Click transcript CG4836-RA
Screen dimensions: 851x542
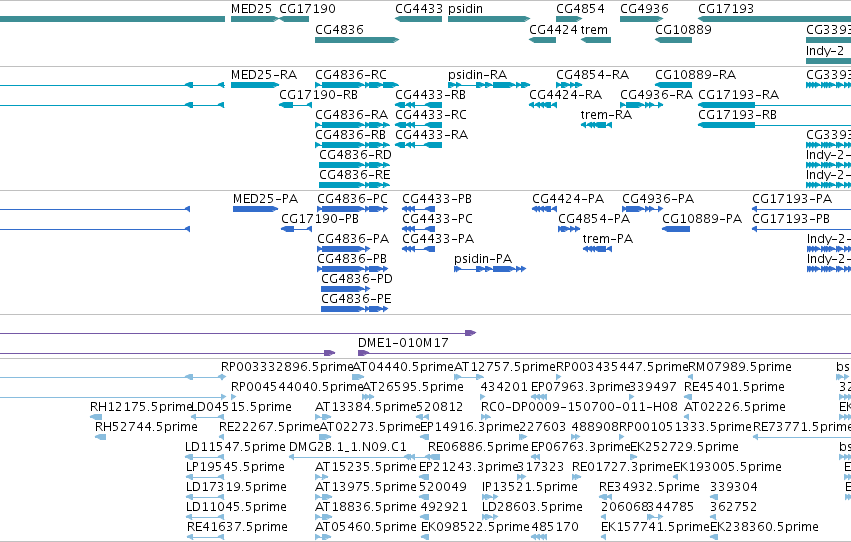tap(352, 114)
